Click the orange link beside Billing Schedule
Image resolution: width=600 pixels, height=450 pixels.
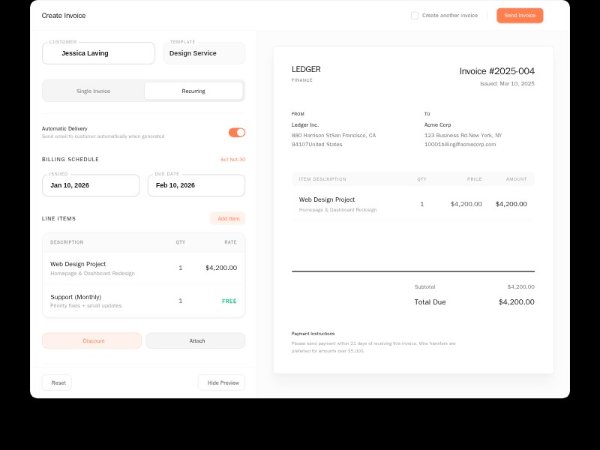click(232, 159)
